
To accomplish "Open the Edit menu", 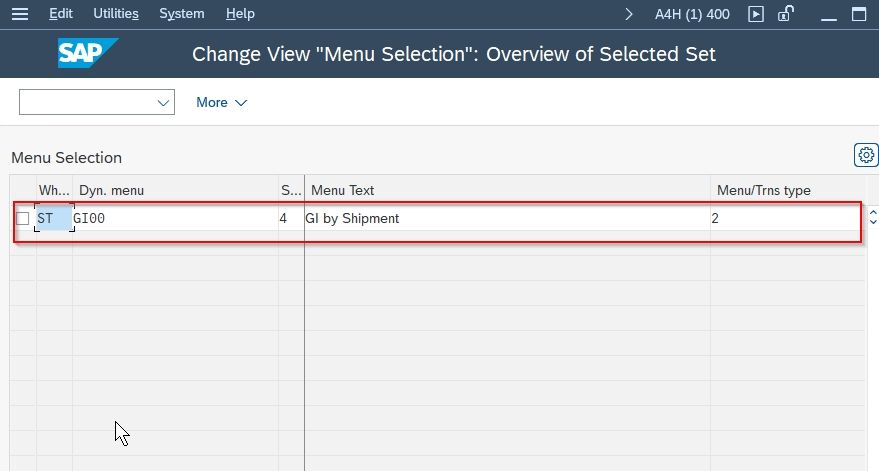I will point(61,13).
